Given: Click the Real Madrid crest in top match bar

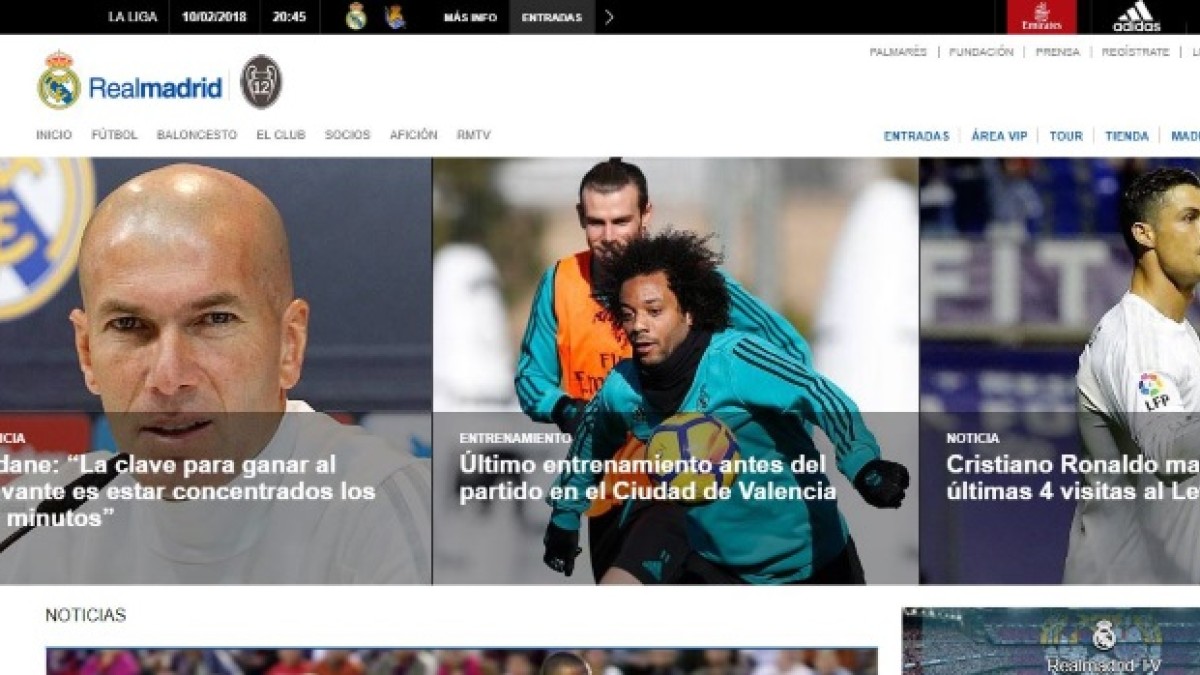Looking at the screenshot, I should 356,16.
